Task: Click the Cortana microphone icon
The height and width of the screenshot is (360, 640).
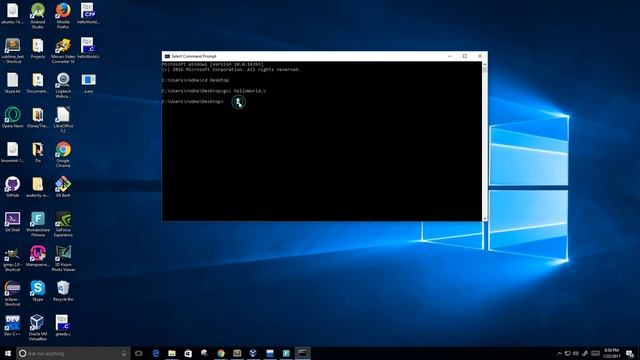Action: pyautogui.click(x=124, y=353)
